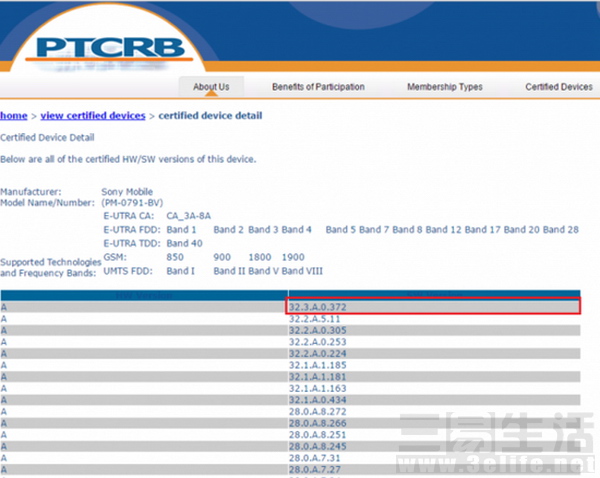Select SW version 32.1.A.1.163

[317, 388]
